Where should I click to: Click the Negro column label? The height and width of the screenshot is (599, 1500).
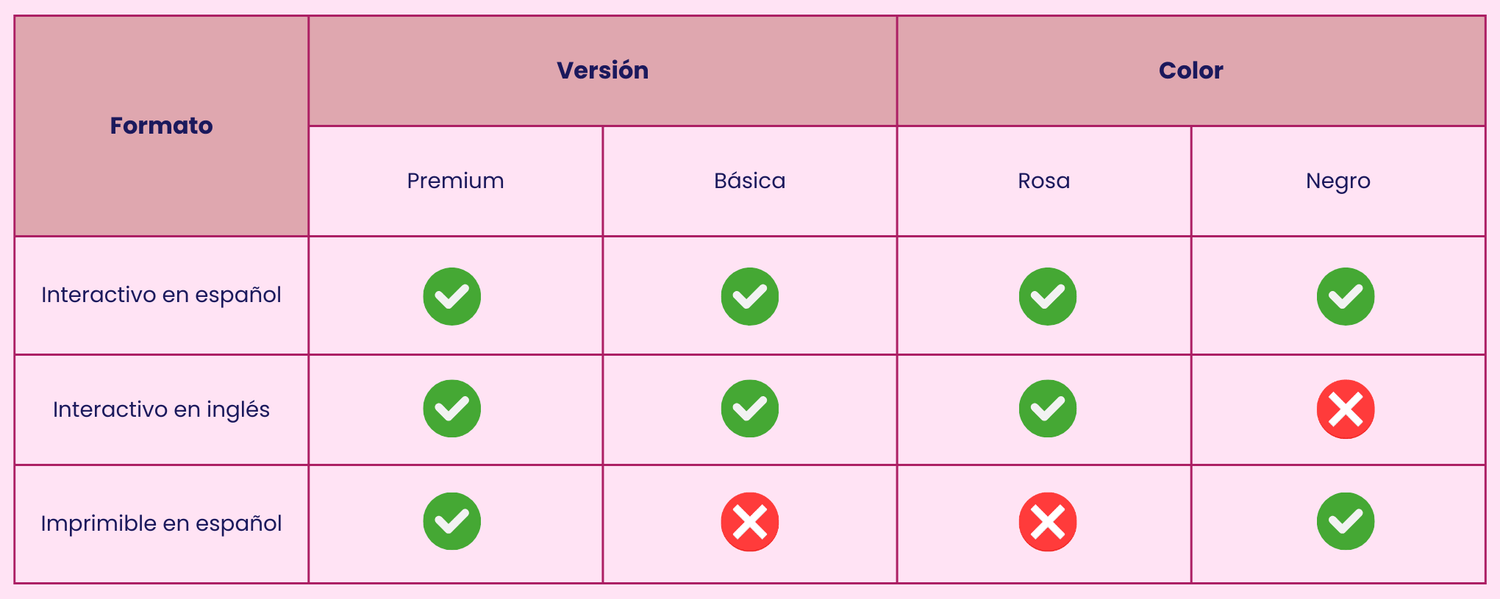pos(1338,181)
